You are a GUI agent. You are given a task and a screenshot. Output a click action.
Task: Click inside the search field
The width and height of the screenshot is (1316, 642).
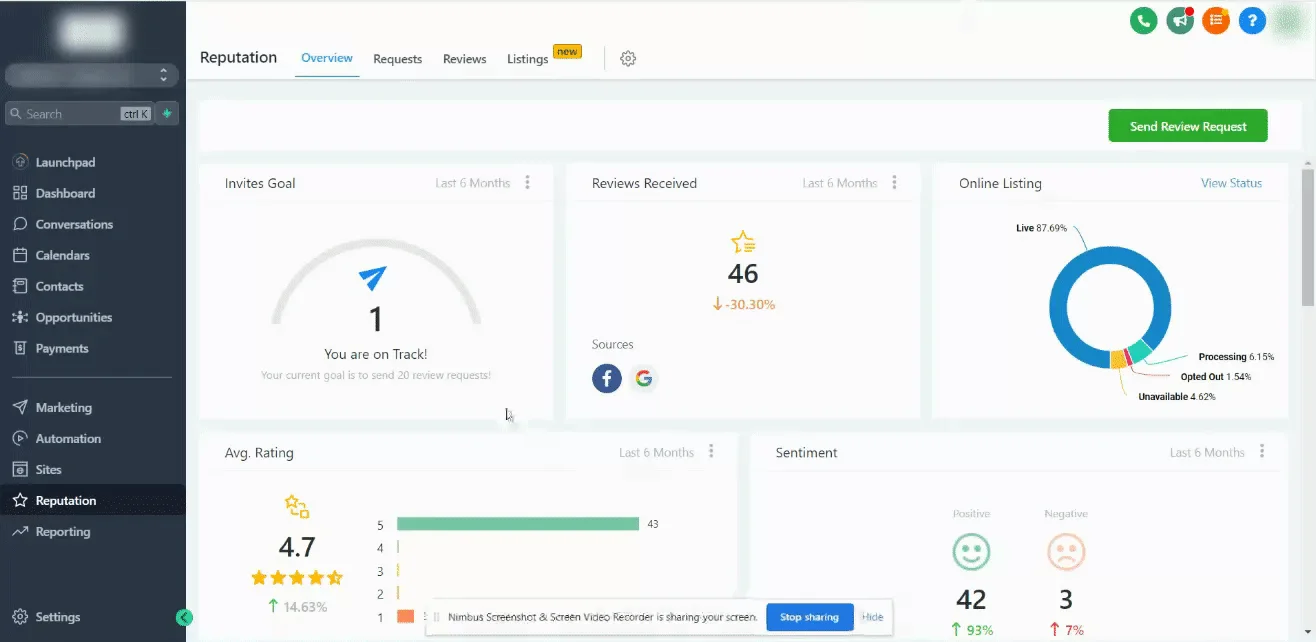click(70, 113)
